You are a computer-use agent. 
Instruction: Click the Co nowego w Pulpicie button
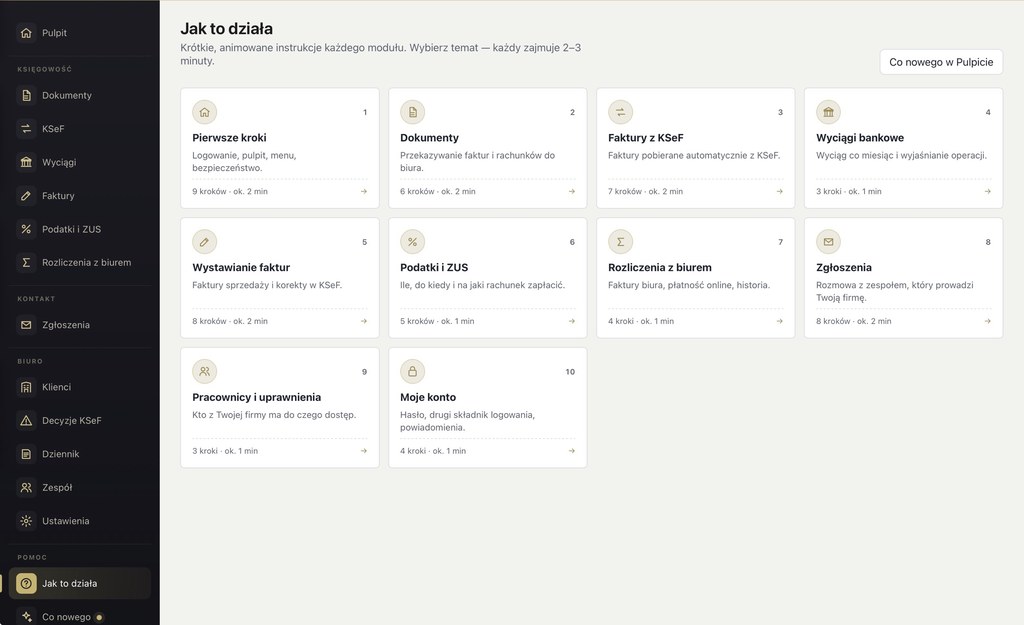(941, 62)
